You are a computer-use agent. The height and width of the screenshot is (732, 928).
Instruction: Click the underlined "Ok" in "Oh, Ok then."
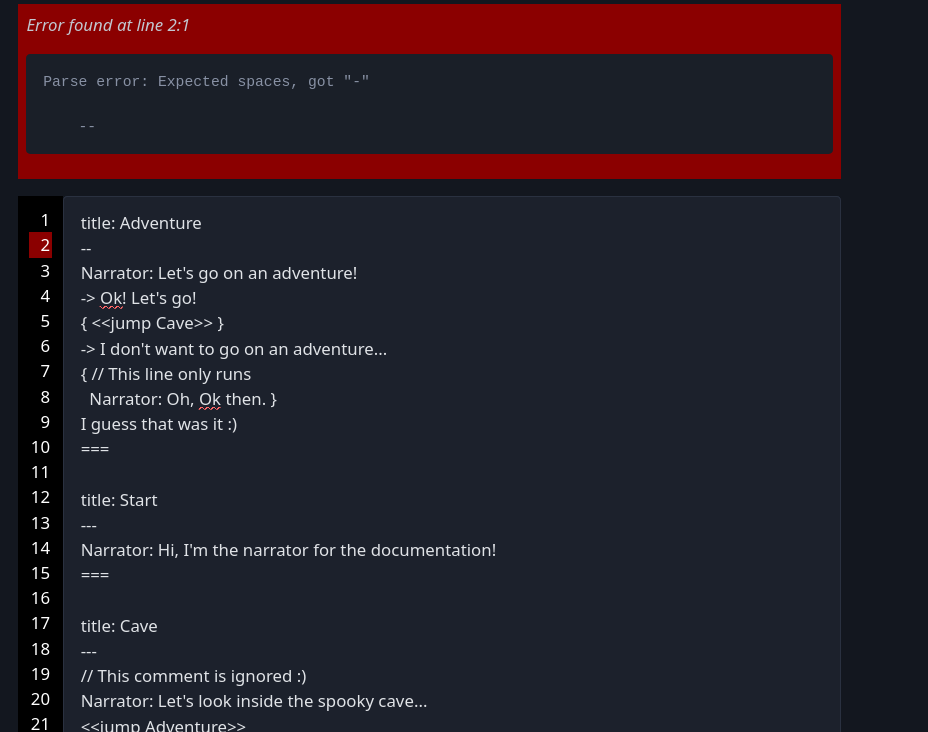[x=210, y=399]
